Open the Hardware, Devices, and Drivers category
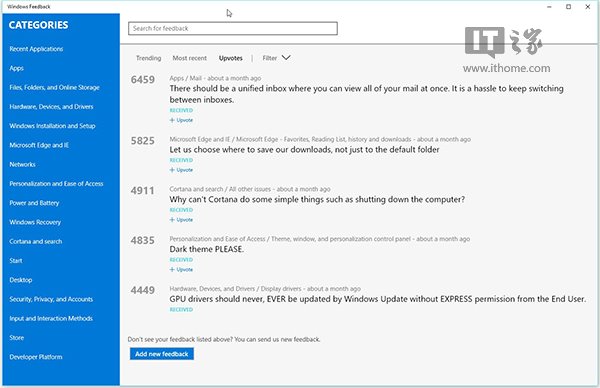This screenshot has width=600, height=388. 51,107
